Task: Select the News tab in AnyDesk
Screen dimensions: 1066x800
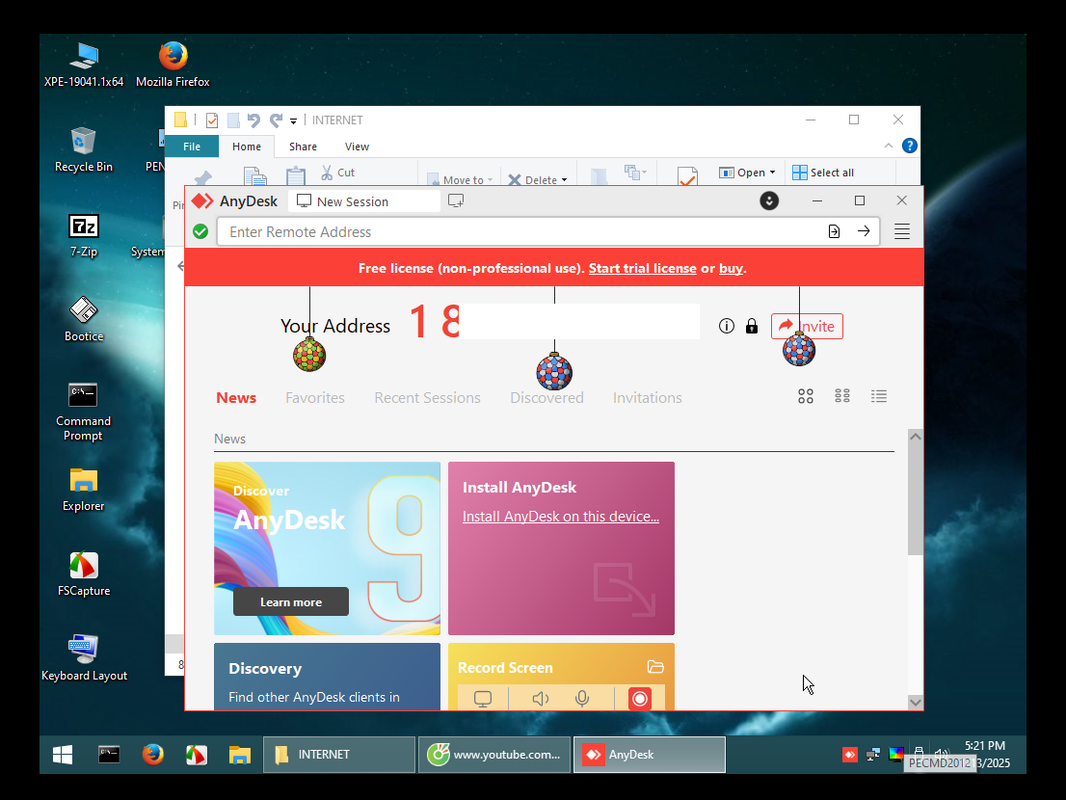Action: point(236,398)
